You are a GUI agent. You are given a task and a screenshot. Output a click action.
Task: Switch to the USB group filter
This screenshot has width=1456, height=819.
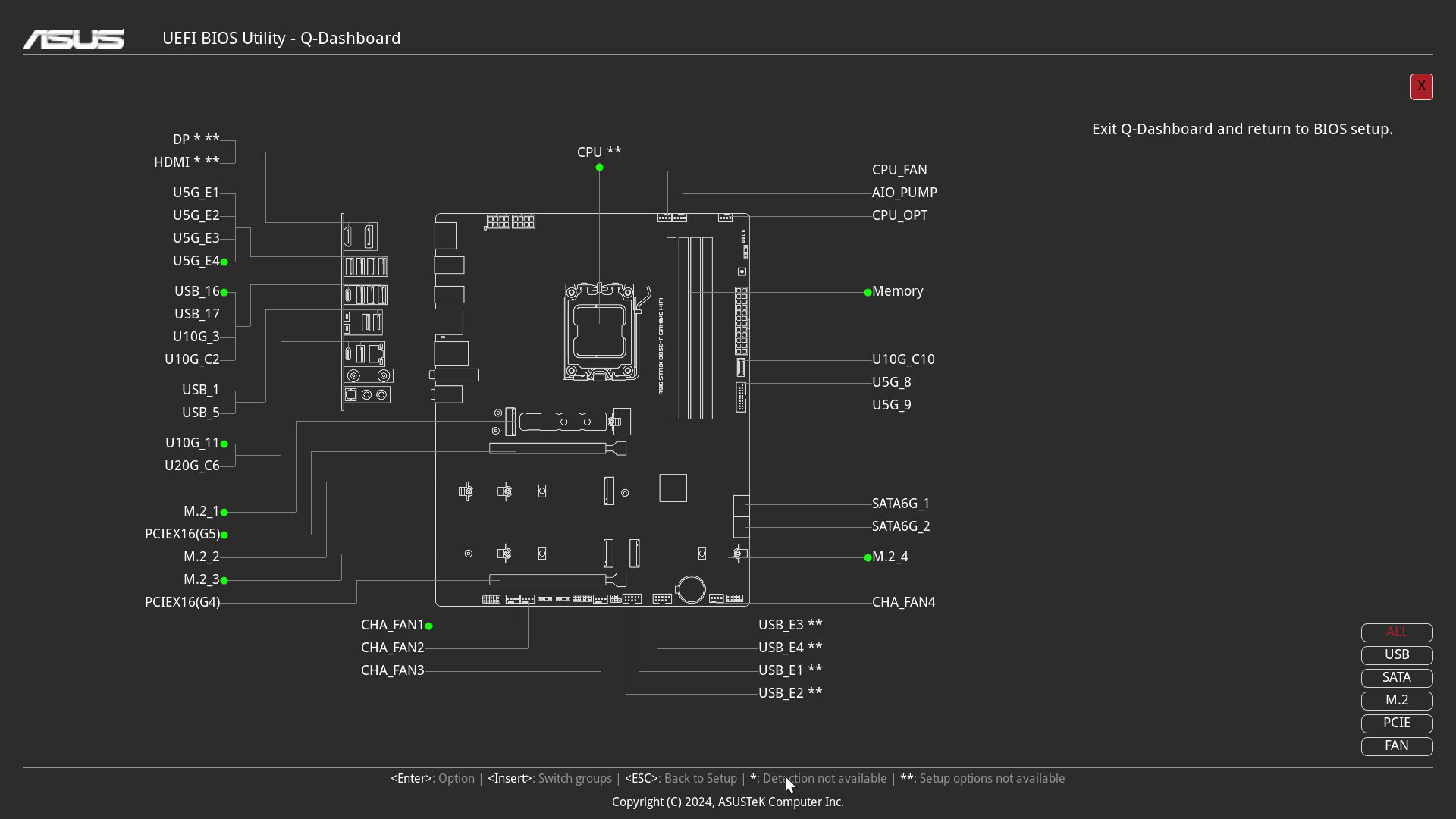coord(1397,655)
